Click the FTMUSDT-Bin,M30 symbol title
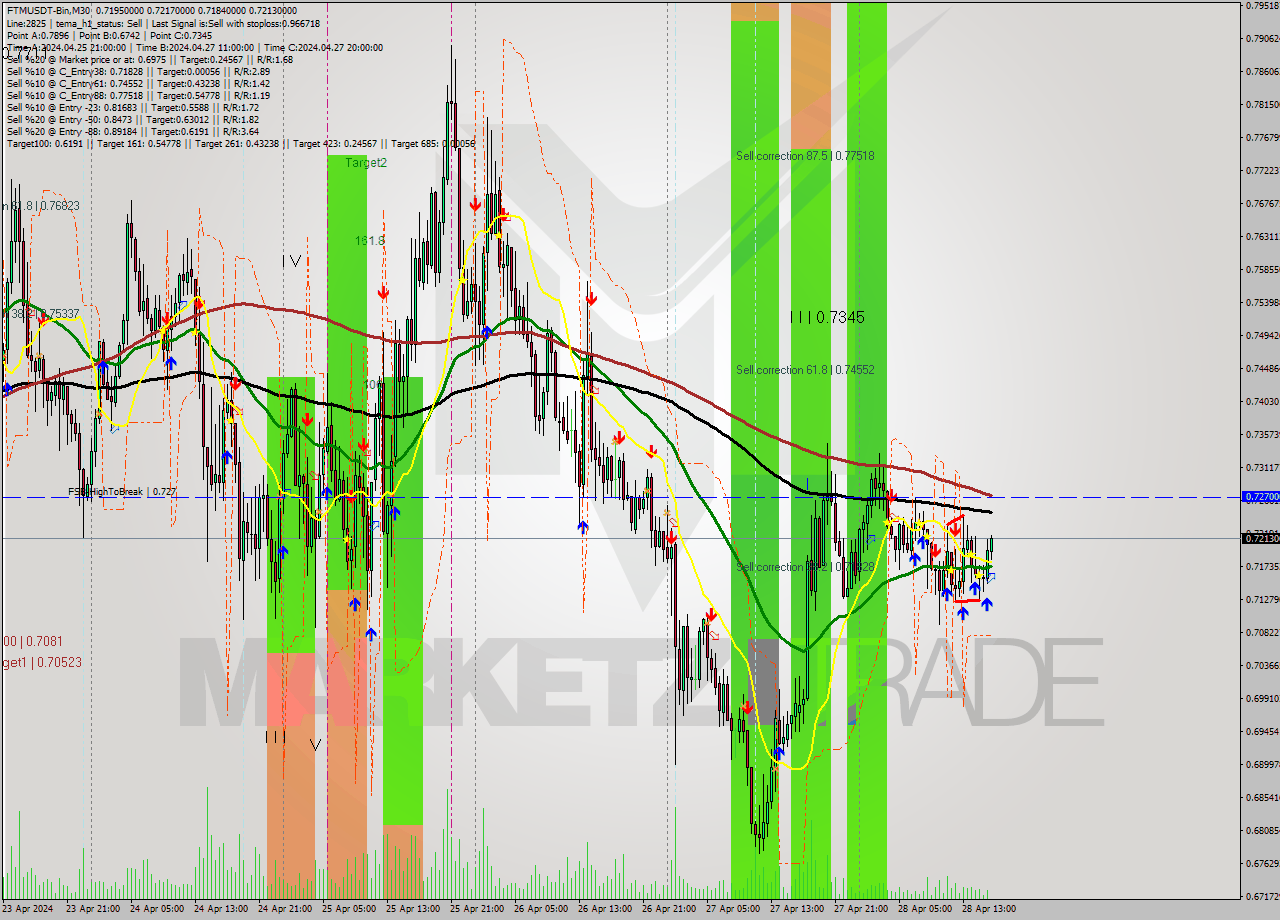This screenshot has height=920, width=1280. pyautogui.click(x=48, y=11)
